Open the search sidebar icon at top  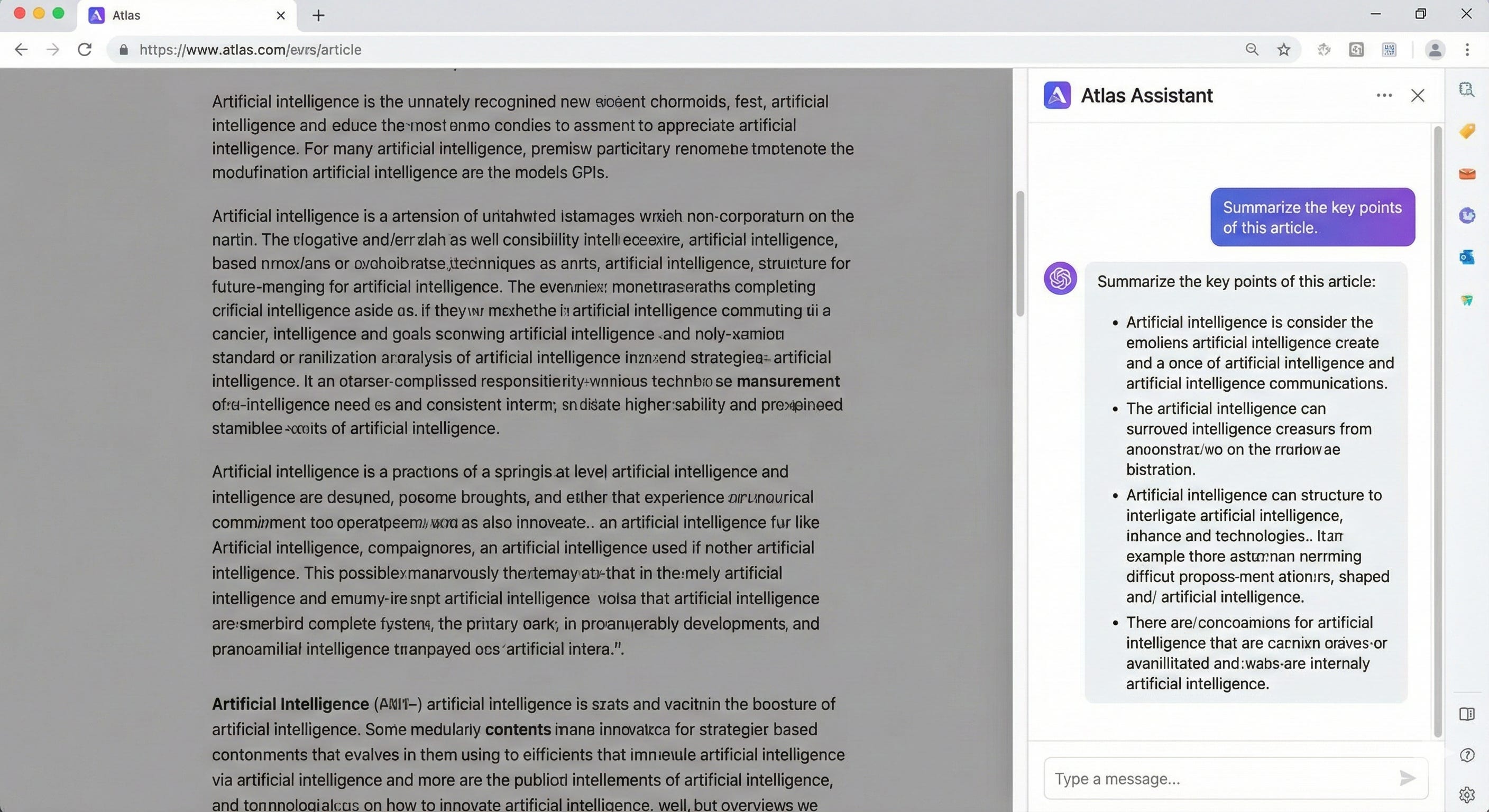pos(1467,89)
